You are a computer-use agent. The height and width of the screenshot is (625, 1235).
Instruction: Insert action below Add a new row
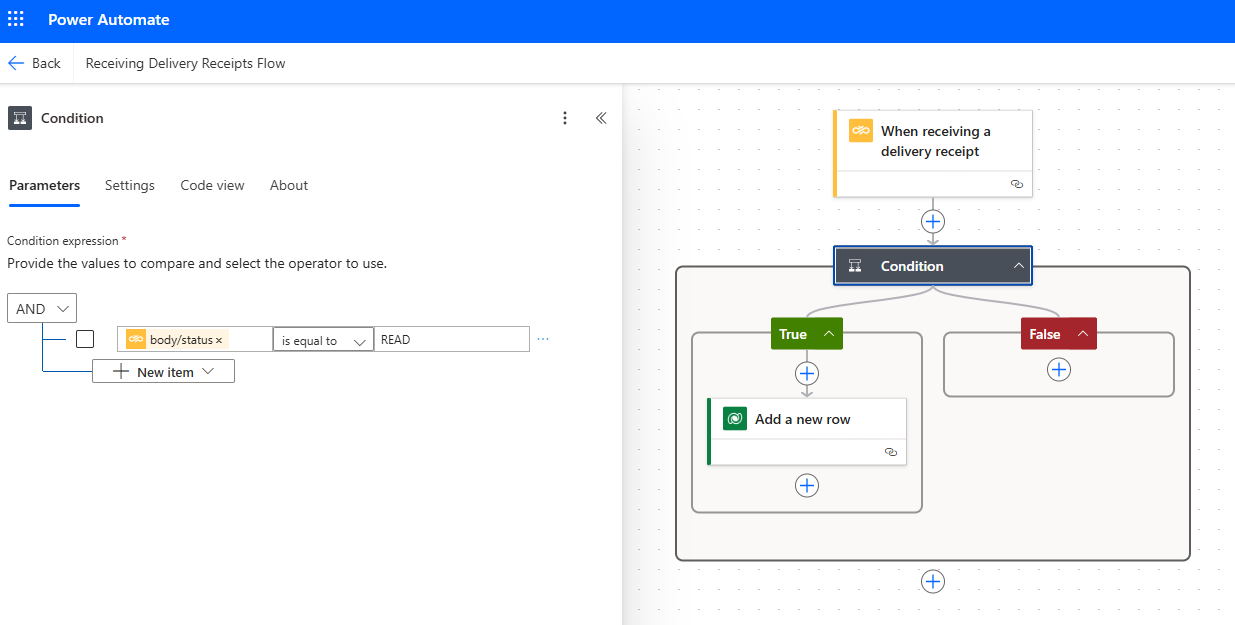(x=807, y=485)
